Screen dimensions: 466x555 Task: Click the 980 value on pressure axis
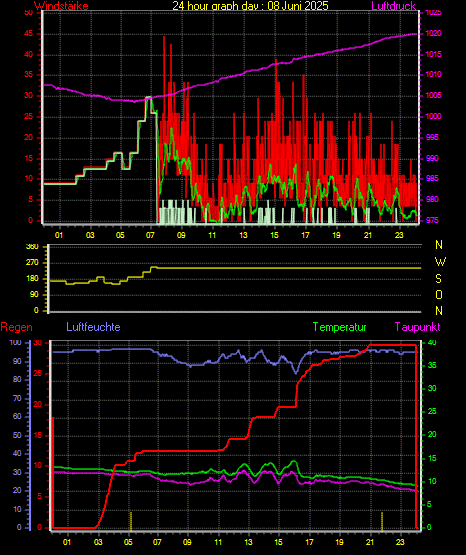point(432,199)
